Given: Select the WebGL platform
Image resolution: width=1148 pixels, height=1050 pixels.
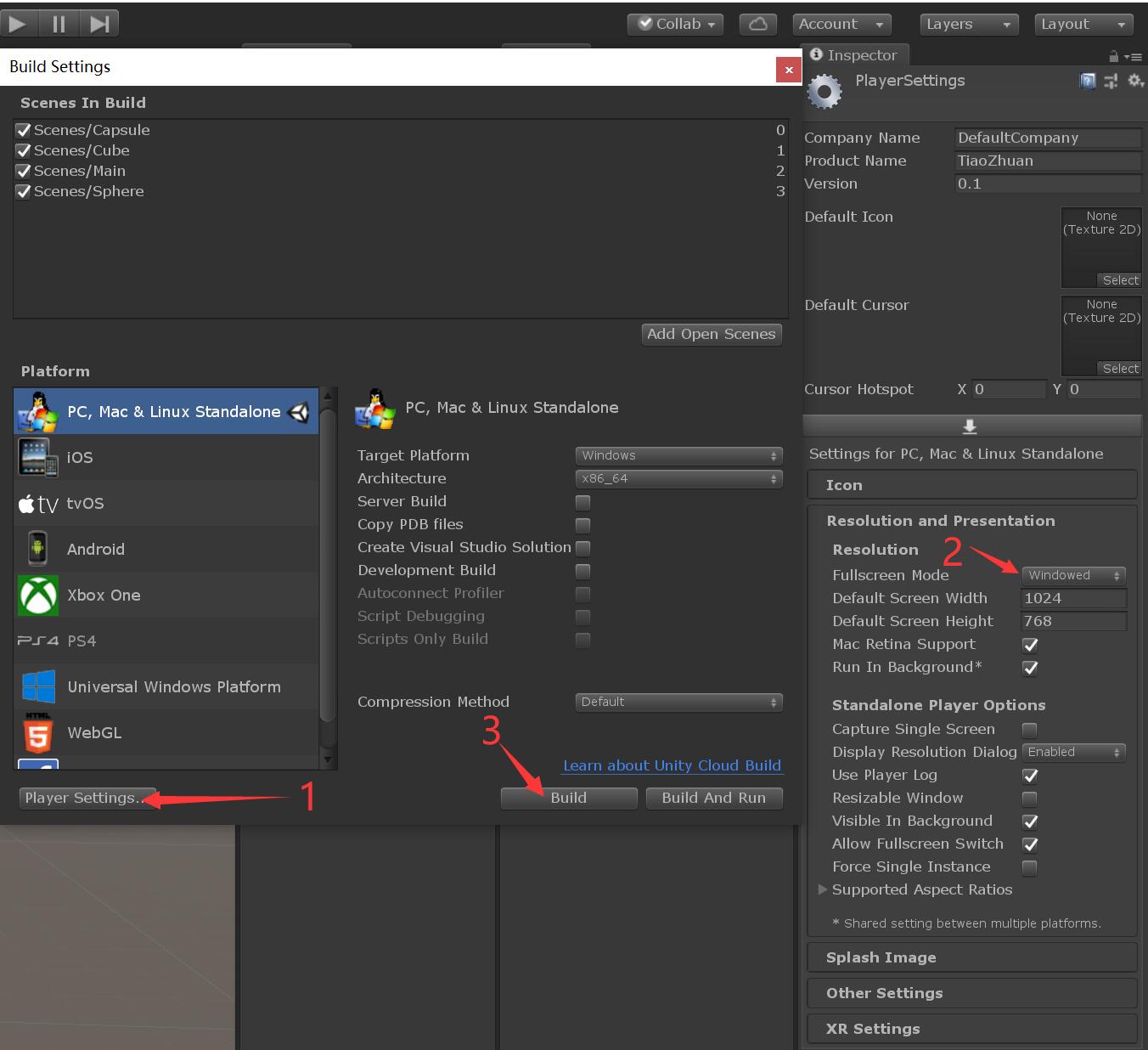Looking at the screenshot, I should pos(166,732).
